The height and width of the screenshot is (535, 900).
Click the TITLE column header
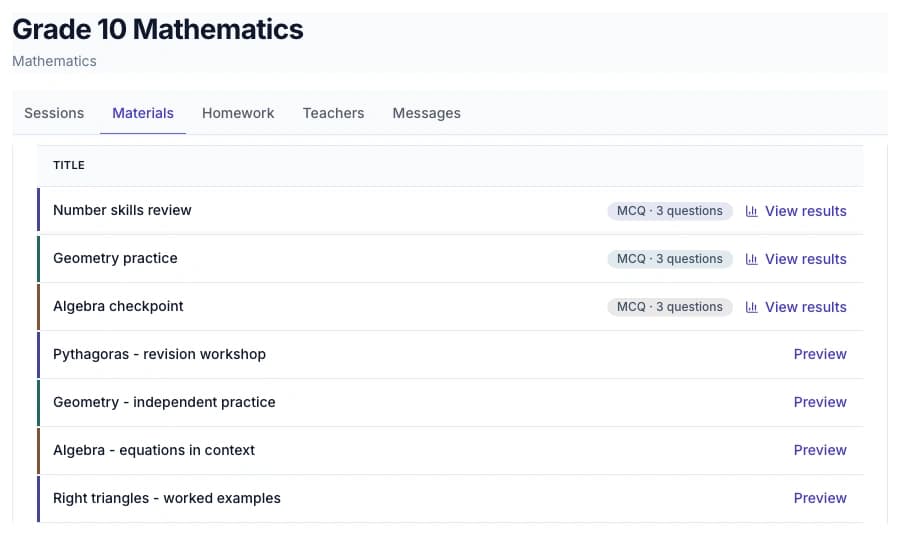coord(69,165)
